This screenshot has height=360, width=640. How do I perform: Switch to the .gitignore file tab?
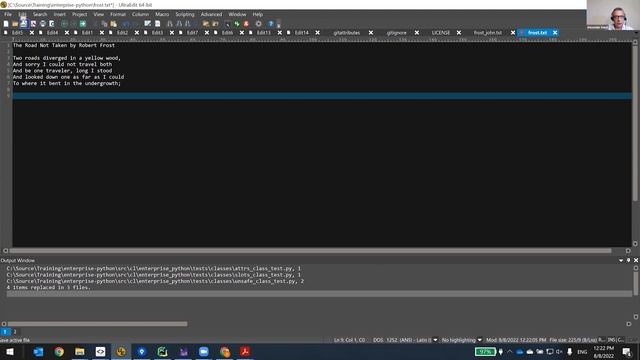396,33
